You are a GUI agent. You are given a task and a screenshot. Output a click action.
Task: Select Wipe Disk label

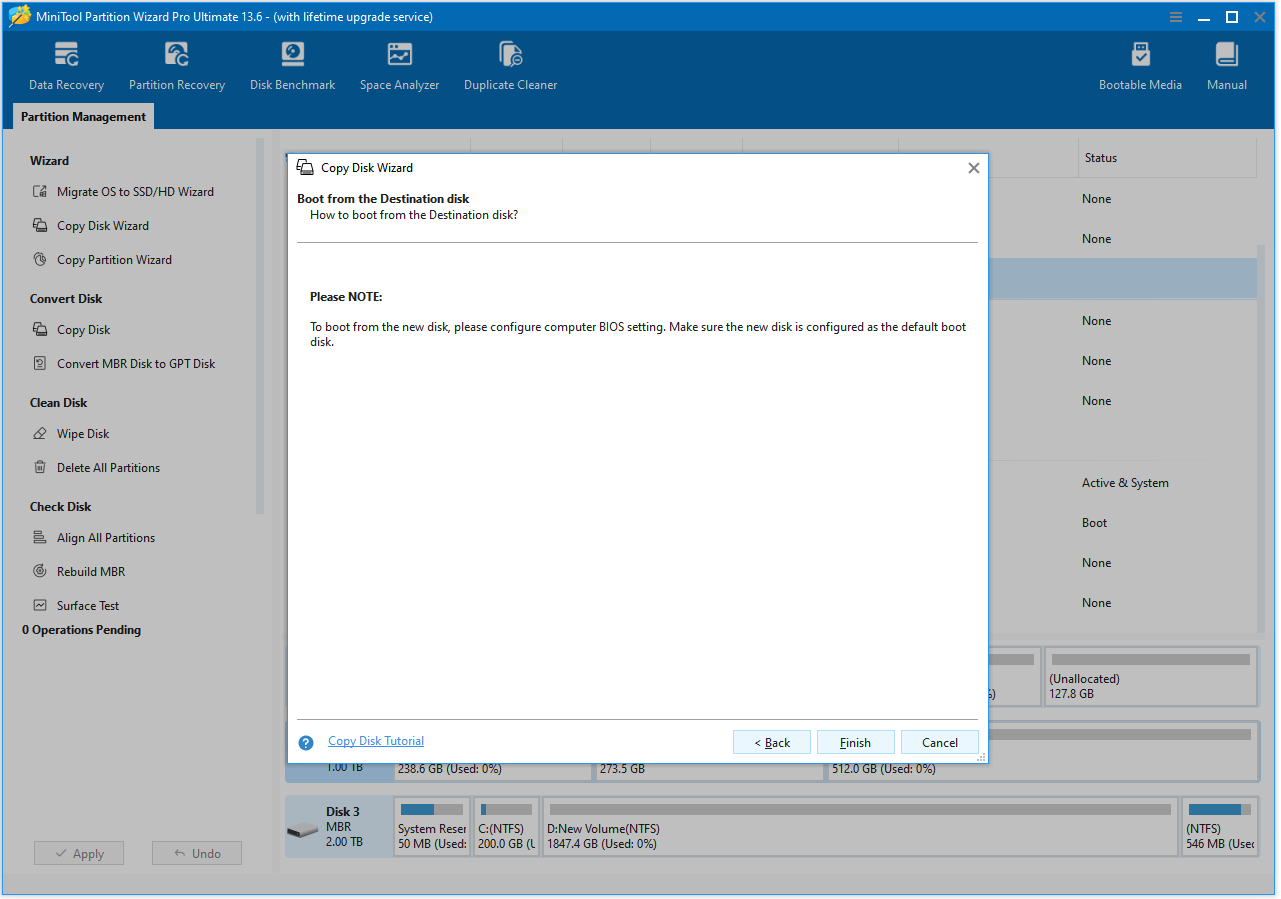(x=83, y=434)
